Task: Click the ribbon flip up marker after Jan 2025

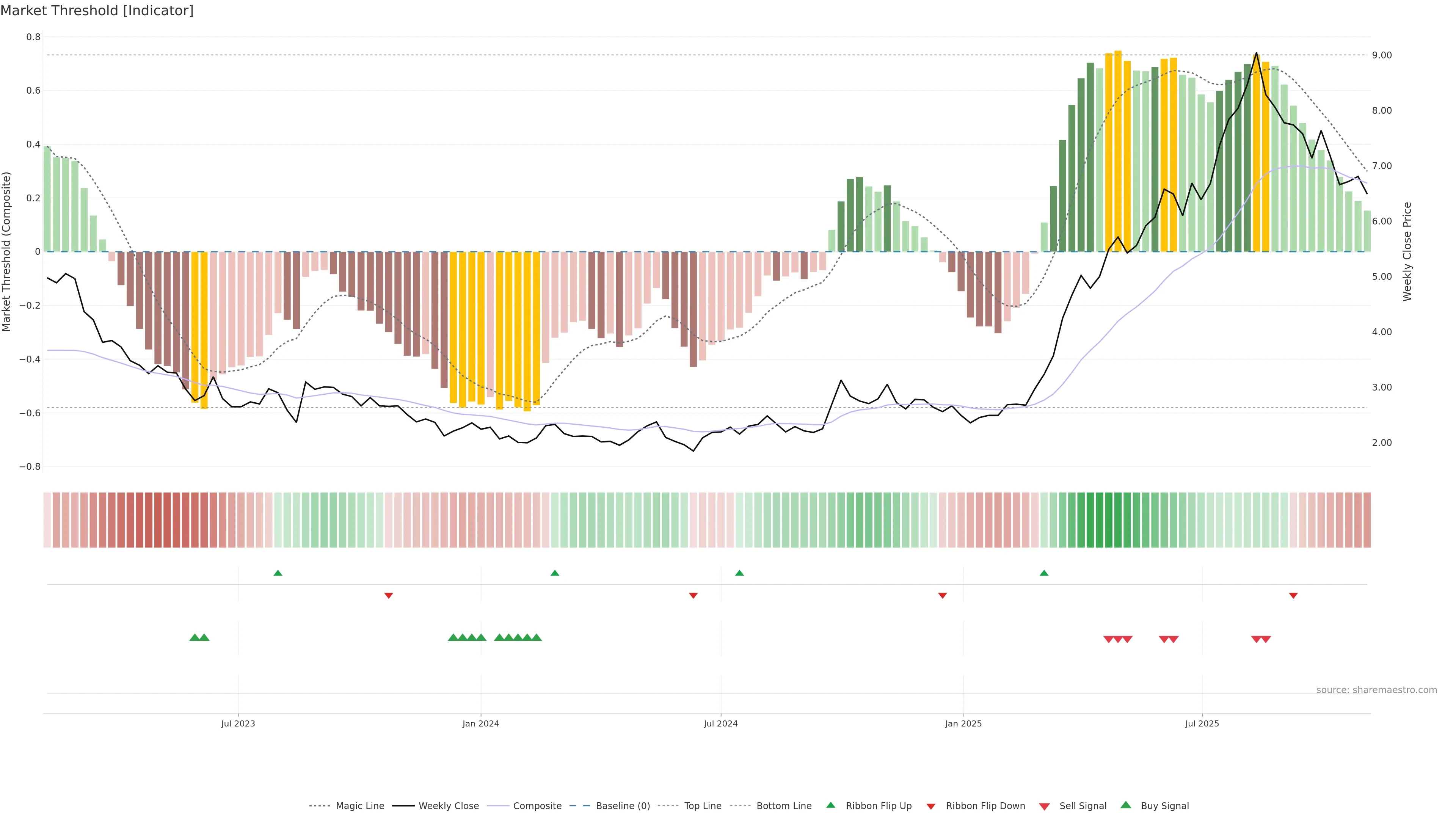Action: 1044,573
